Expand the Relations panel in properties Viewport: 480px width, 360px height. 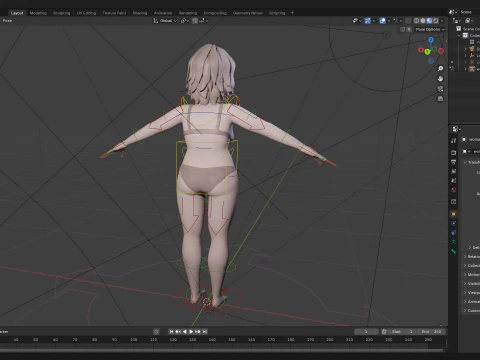[471, 256]
